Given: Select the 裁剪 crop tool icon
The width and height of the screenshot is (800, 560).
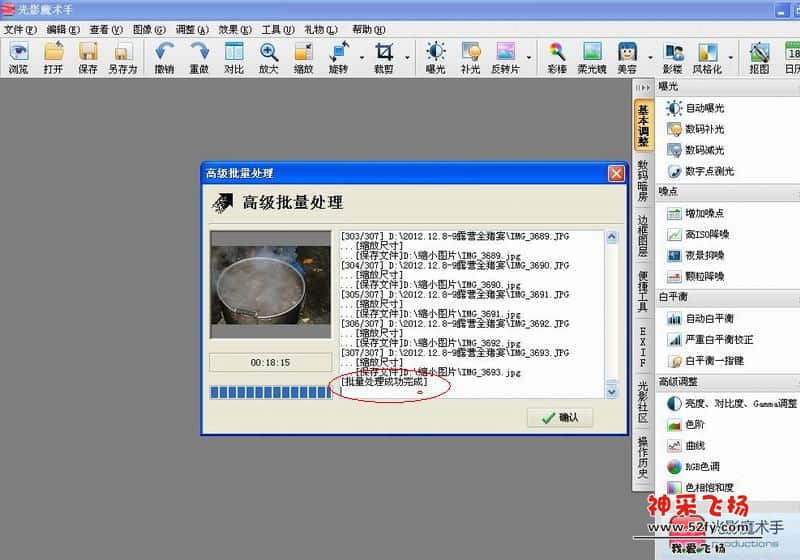Looking at the screenshot, I should 384,58.
